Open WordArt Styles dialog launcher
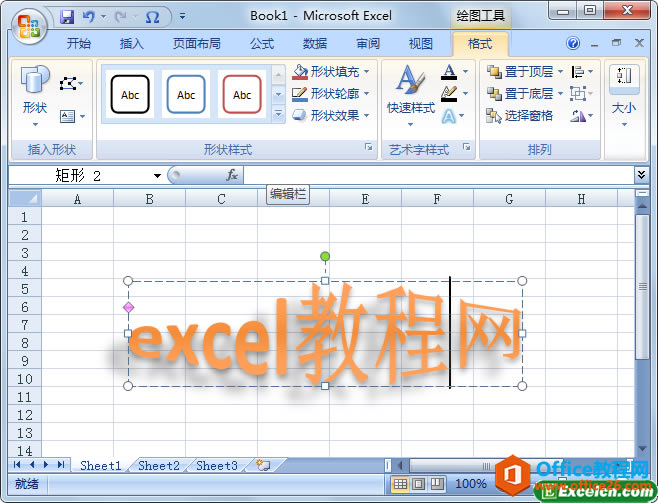658x503 pixels. click(x=467, y=146)
